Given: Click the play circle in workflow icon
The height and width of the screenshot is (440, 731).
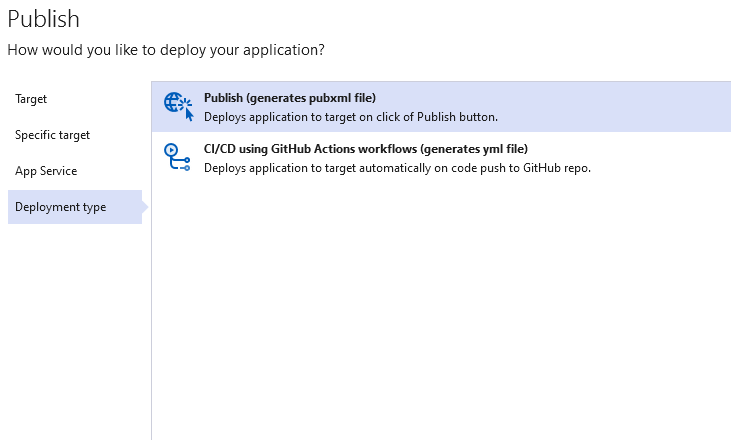Looking at the screenshot, I should [171, 150].
